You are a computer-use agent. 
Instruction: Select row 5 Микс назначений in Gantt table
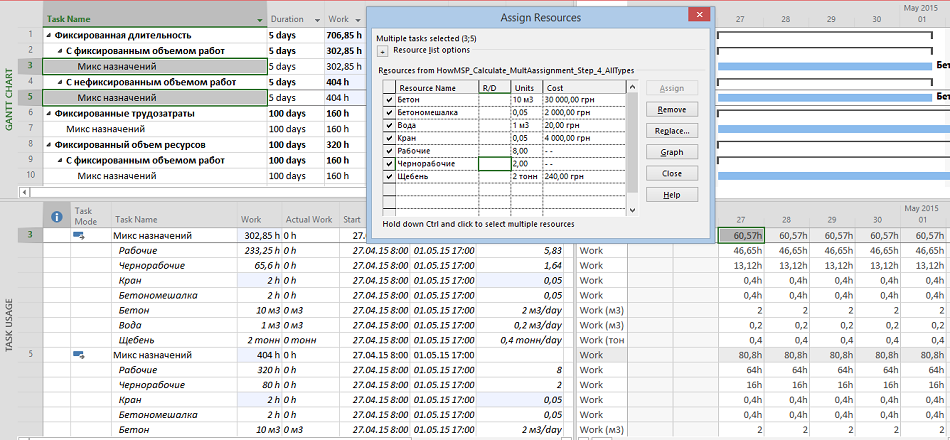coord(154,98)
